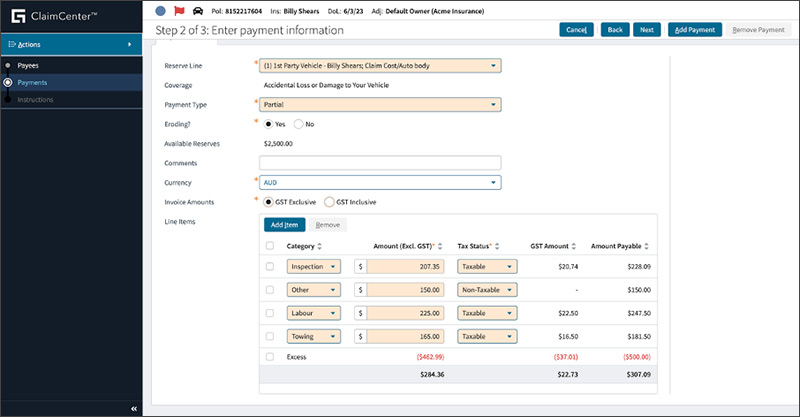Select all line items header checkbox
Screen dimensions: 800x417
pos(269,246)
